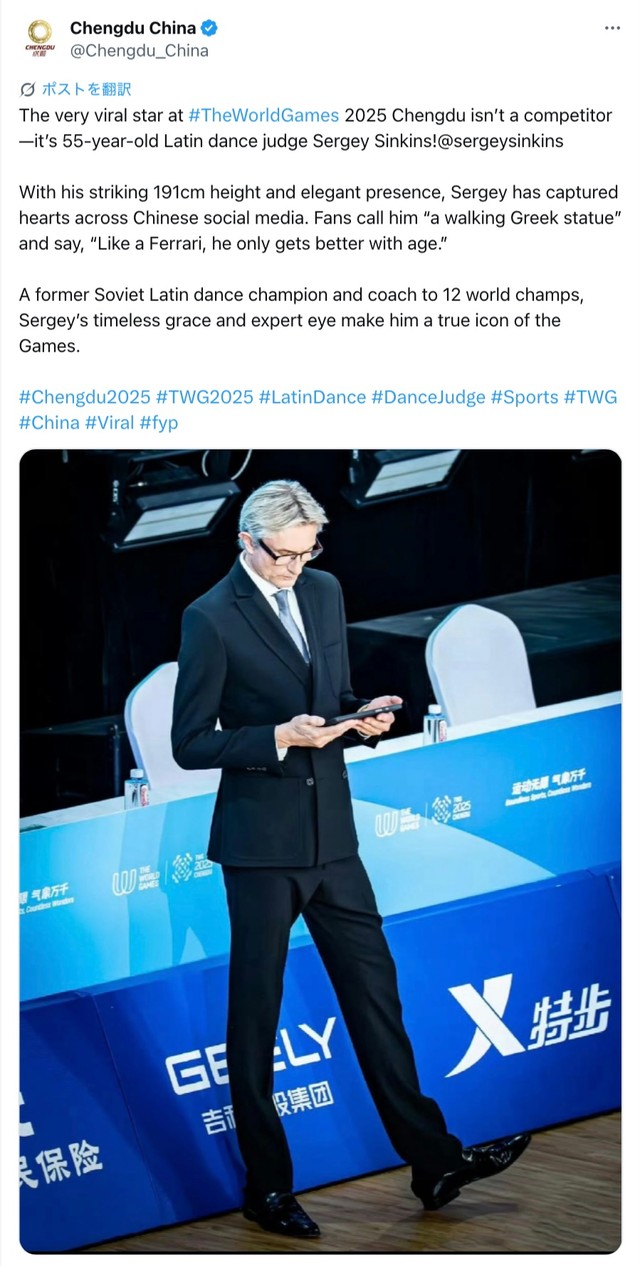Open the photo of the dance judge
The width and height of the screenshot is (640, 1266).
tap(320, 851)
